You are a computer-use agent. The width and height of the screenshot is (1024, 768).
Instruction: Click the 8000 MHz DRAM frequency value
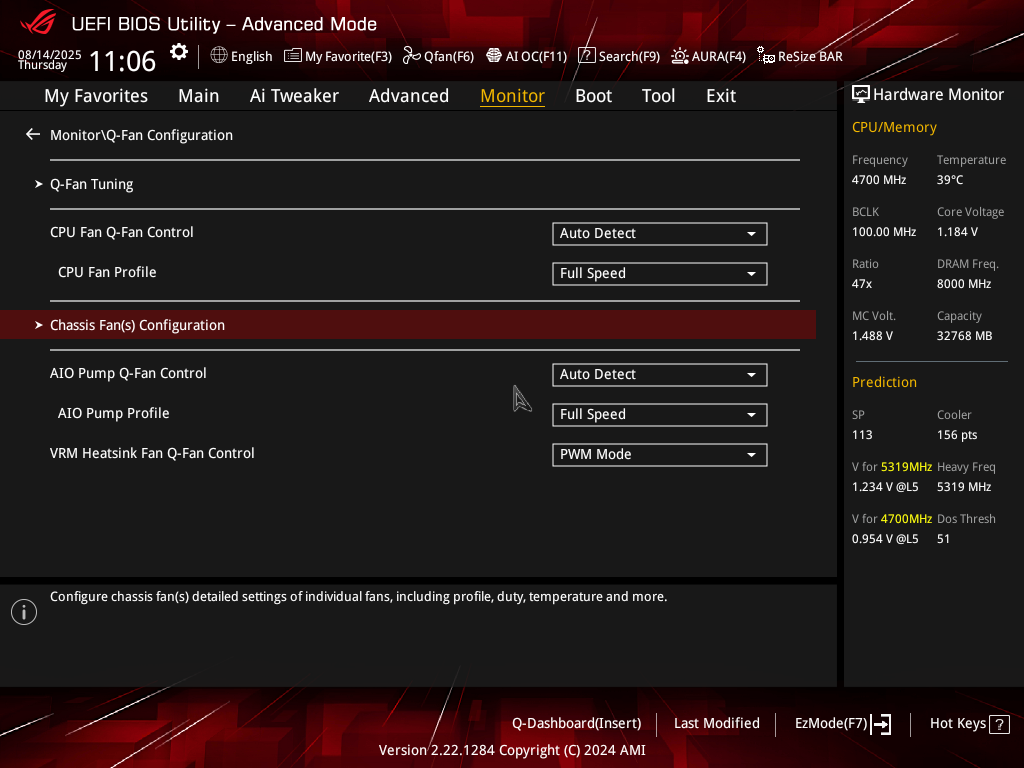[964, 284]
